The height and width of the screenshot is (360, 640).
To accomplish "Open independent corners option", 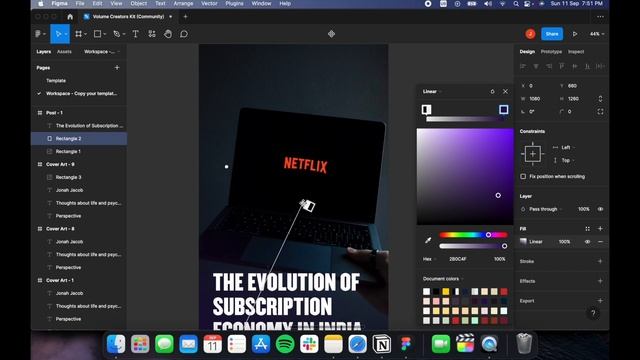I will (x=600, y=111).
